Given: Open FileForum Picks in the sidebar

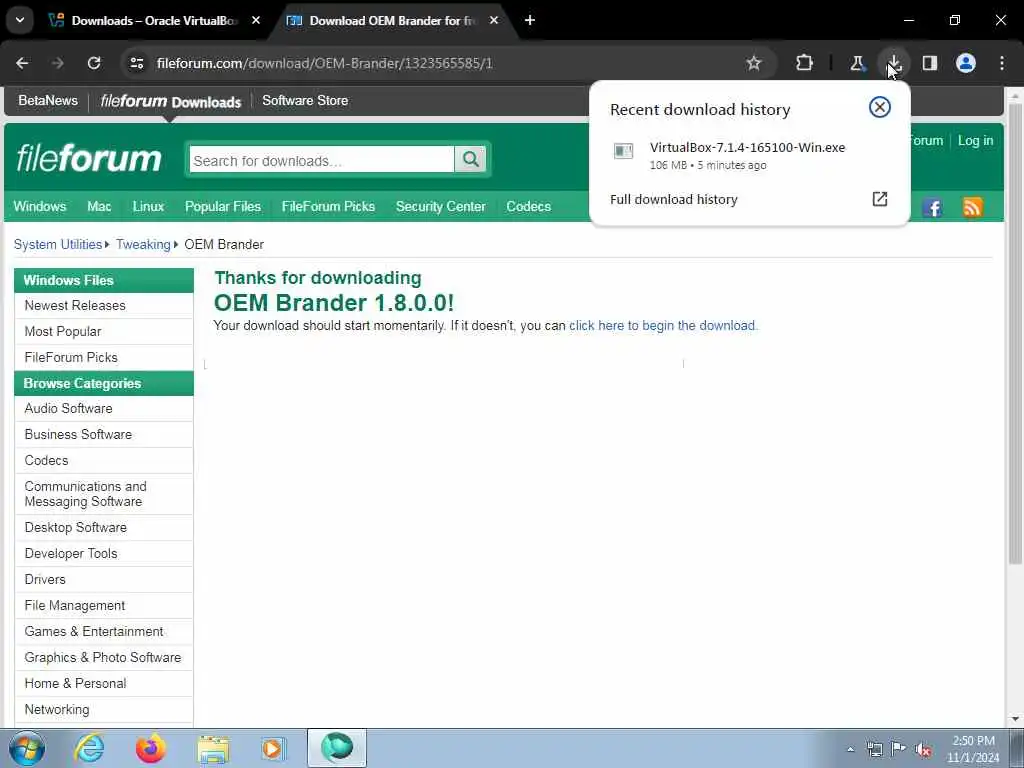Looking at the screenshot, I should click(104, 358).
